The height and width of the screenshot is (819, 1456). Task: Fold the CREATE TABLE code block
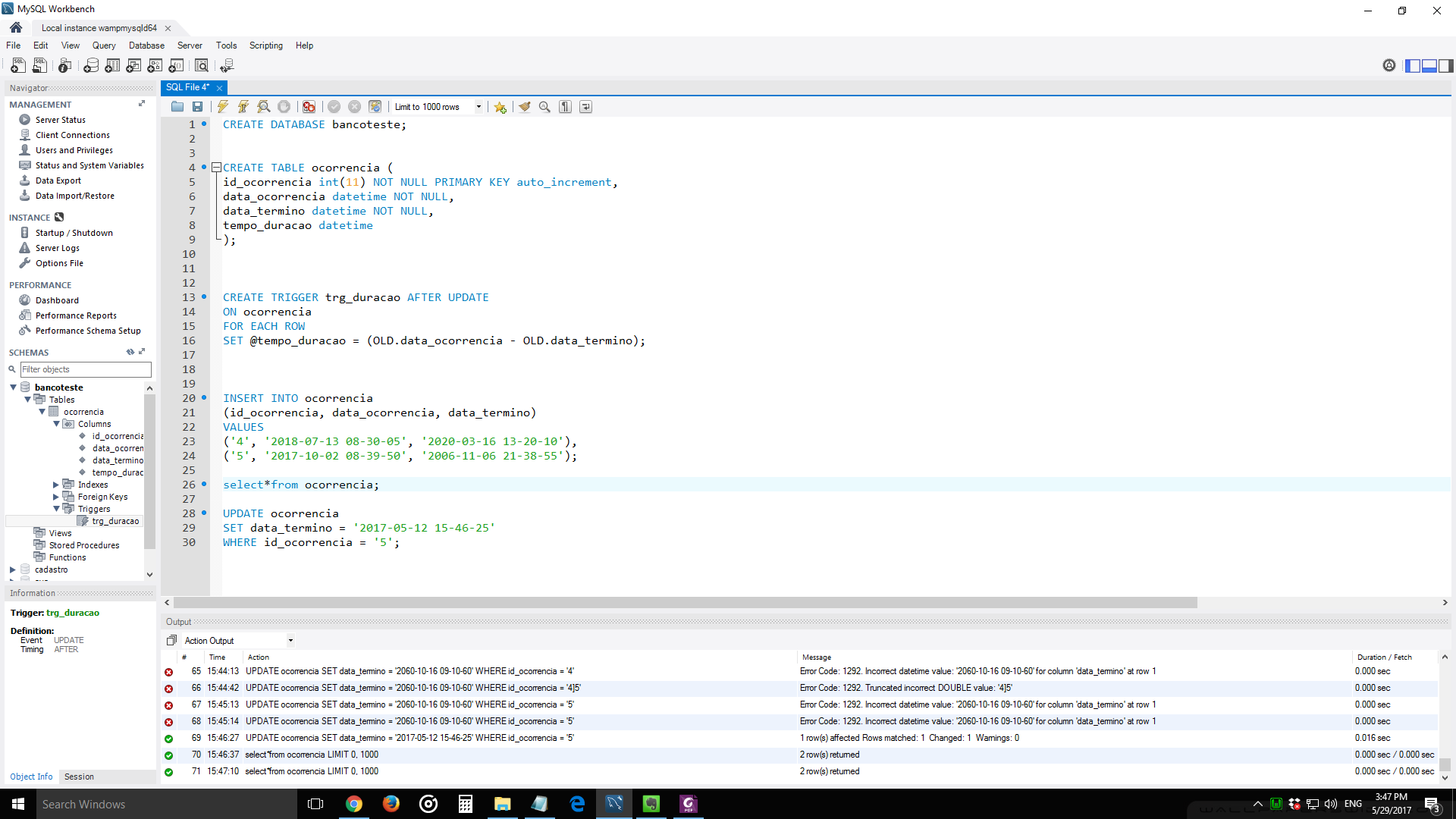pyautogui.click(x=216, y=168)
